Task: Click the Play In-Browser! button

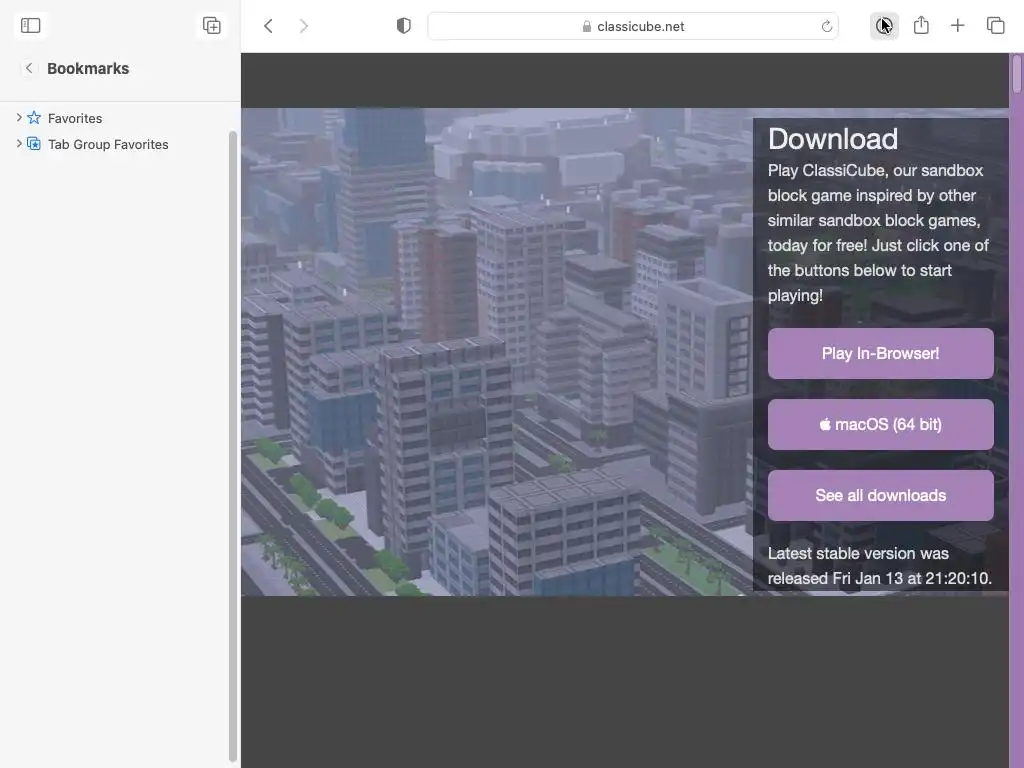Action: pos(880,353)
